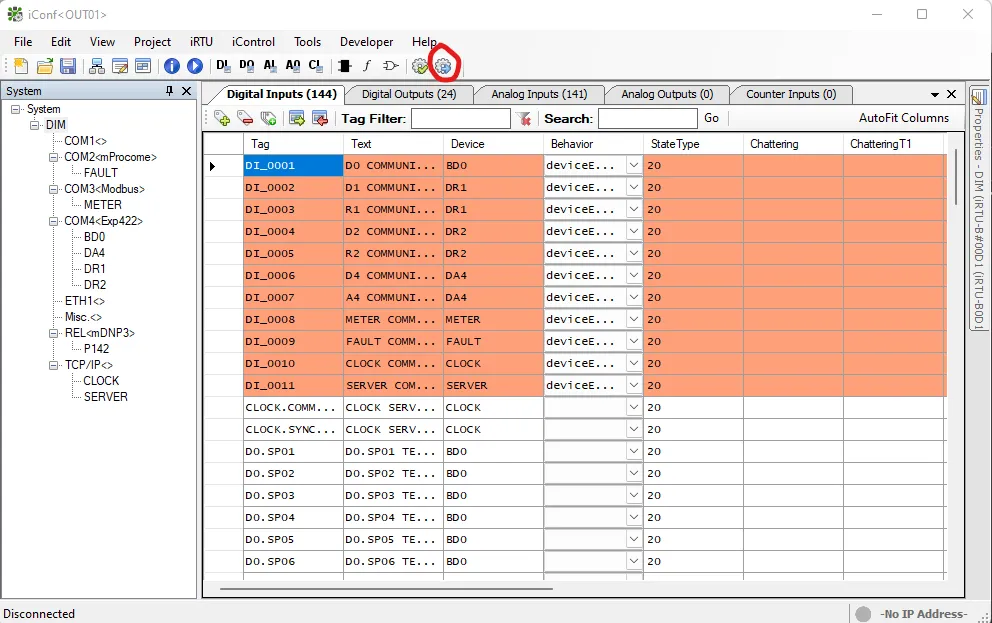
Task: Click the DO toolbar icon
Action: point(247,65)
